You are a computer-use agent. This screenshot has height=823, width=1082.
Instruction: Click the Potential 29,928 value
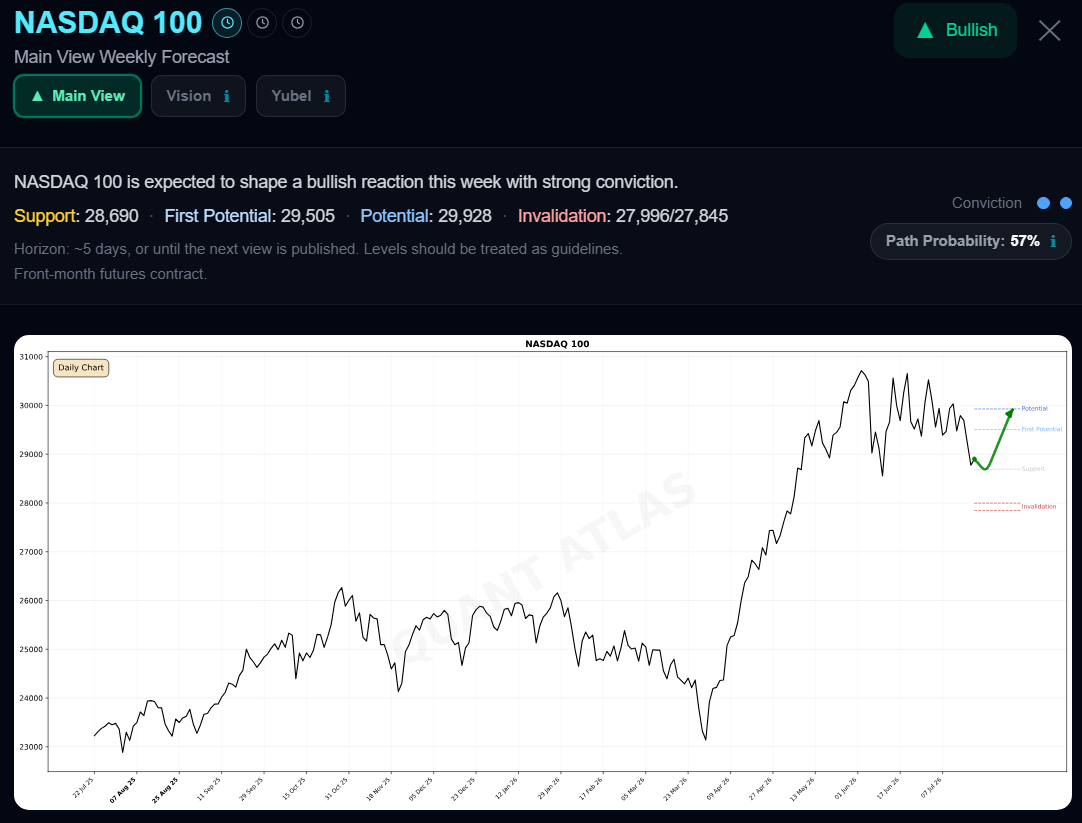(x=426, y=216)
